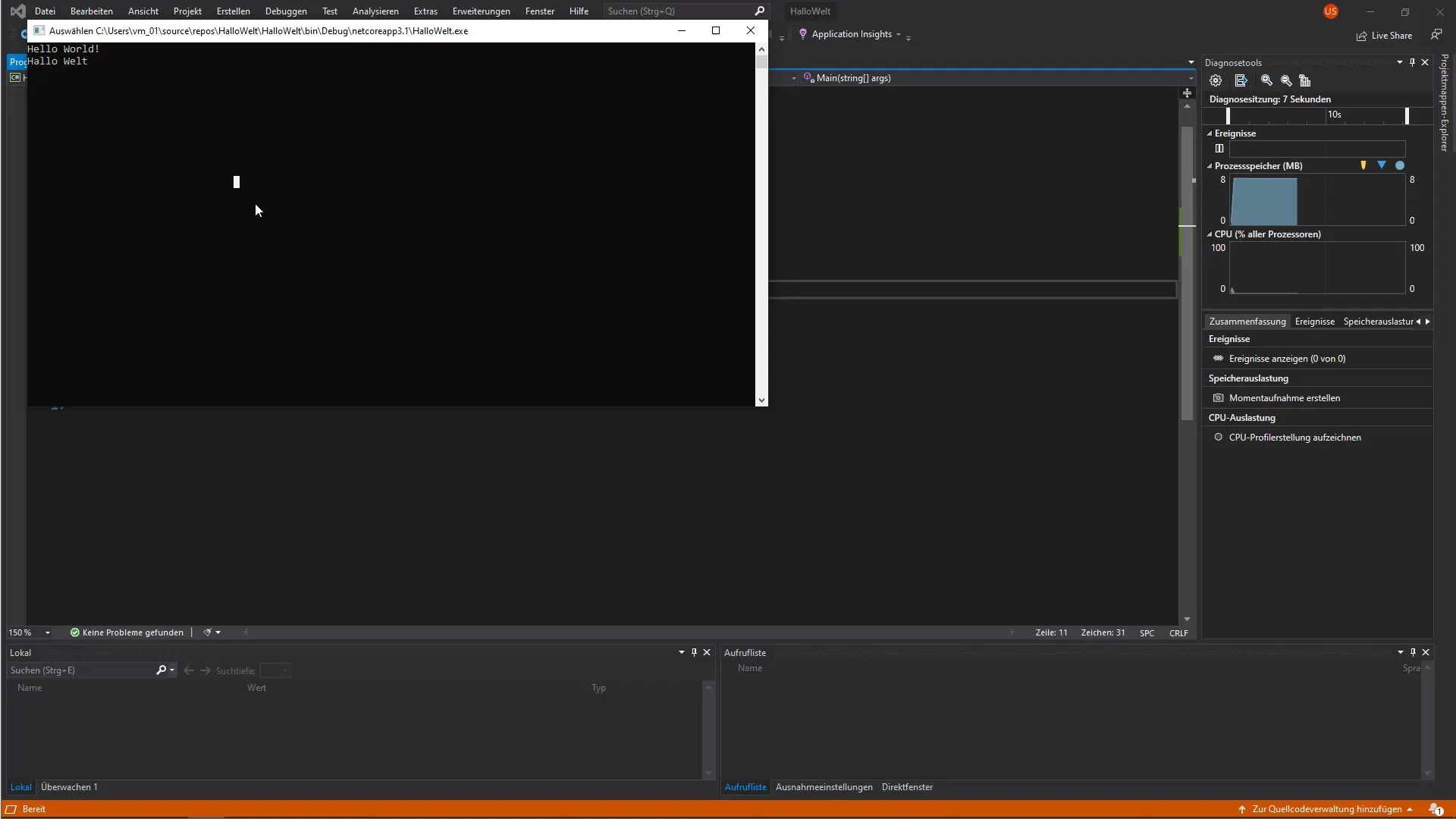Click the right timeline selection handle
This screenshot has width=1456, height=819.
click(x=1407, y=115)
